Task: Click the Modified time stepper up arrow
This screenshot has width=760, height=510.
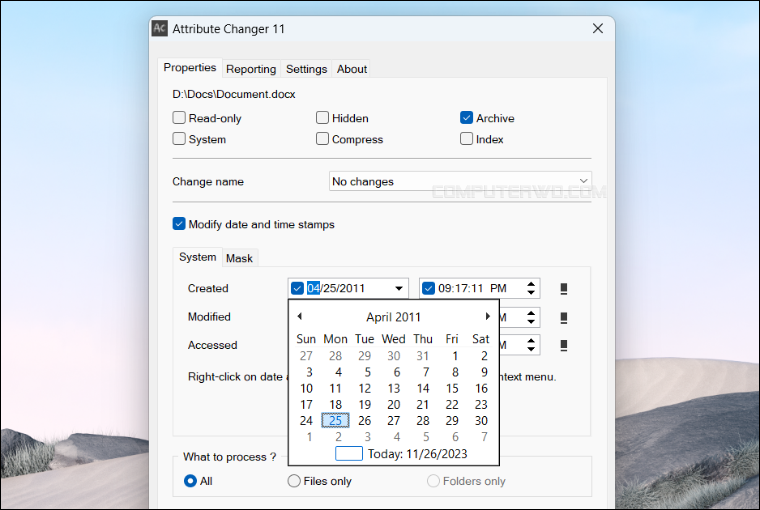Action: click(531, 313)
